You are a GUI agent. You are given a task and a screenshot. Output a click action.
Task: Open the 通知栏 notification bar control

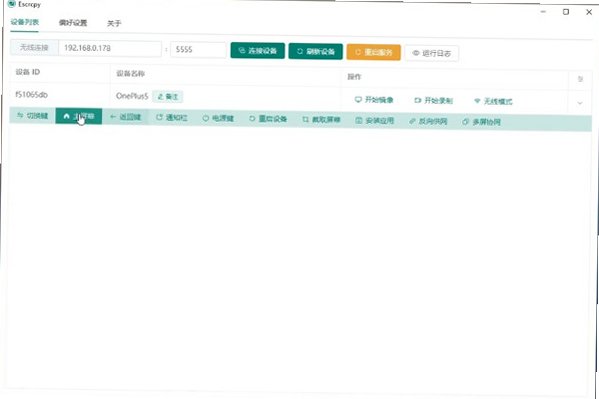[x=172, y=118]
